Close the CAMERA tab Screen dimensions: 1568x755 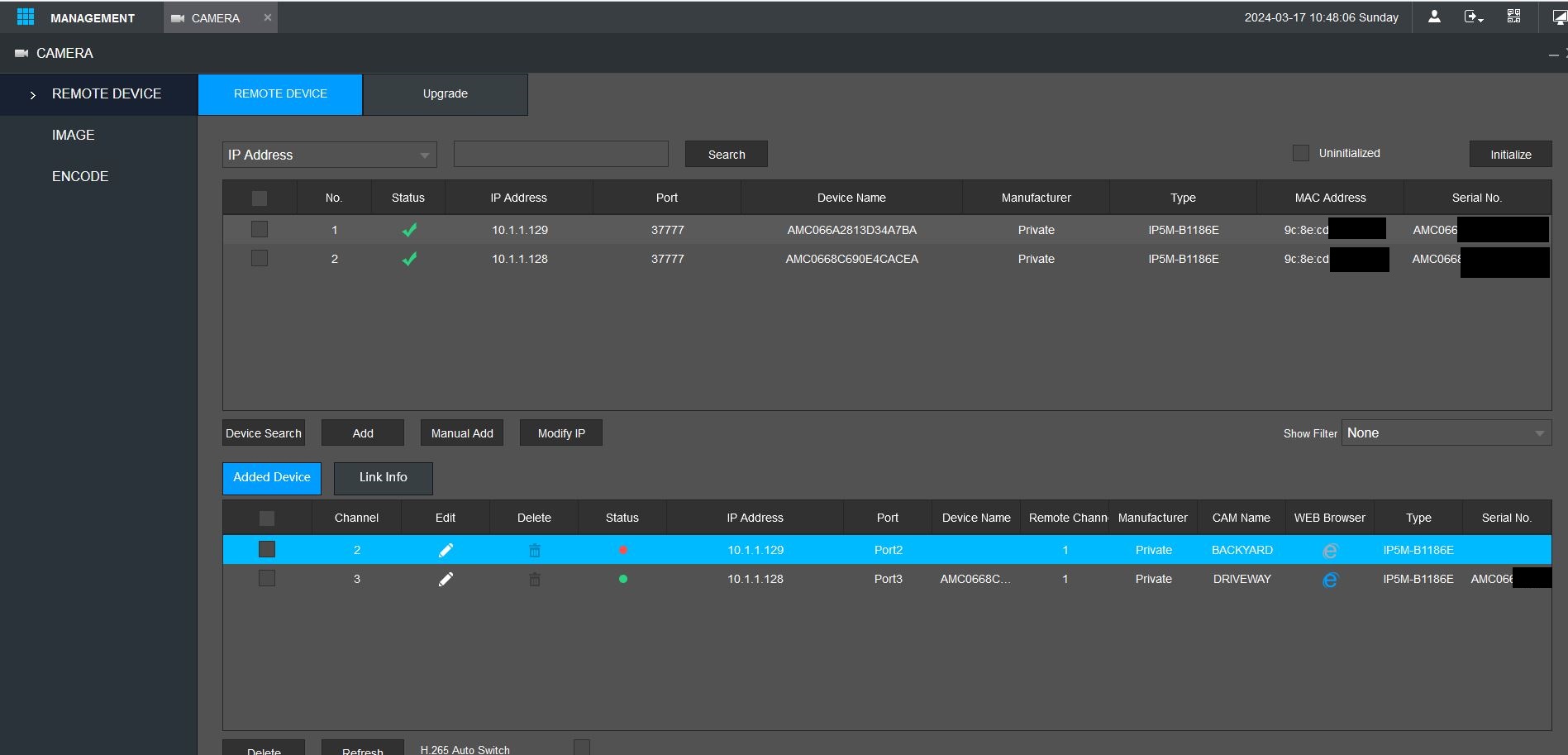pyautogui.click(x=267, y=17)
